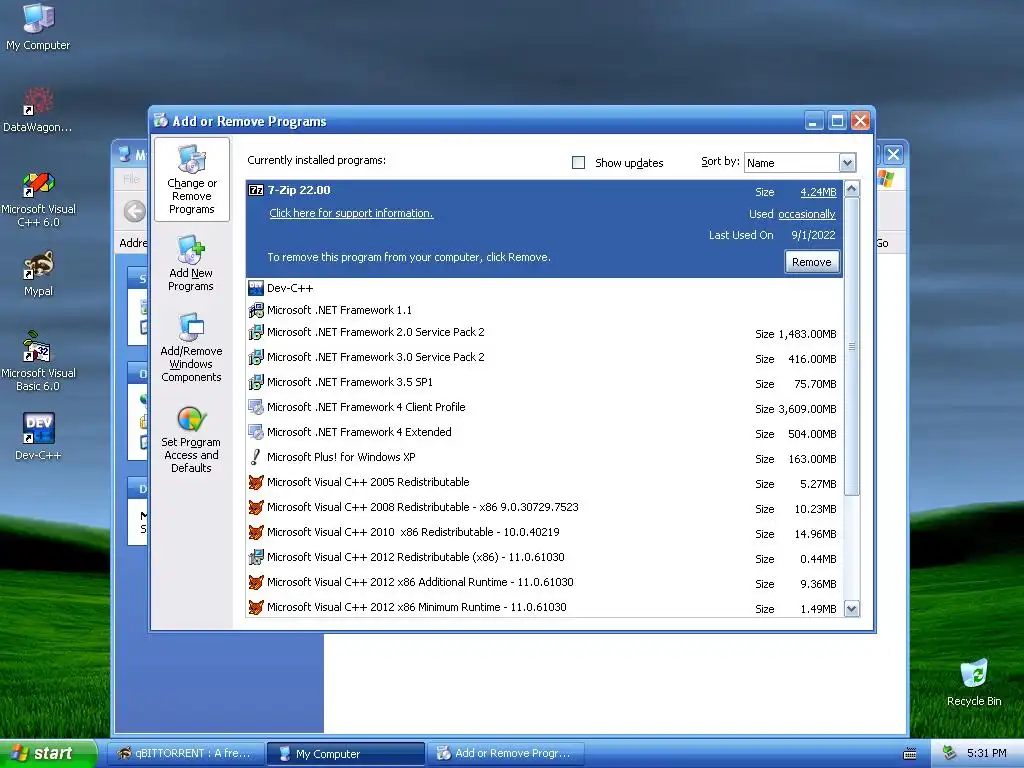The height and width of the screenshot is (768, 1024).
Task: Switch to Add or Remove Programs taskbar button
Action: pos(505,754)
